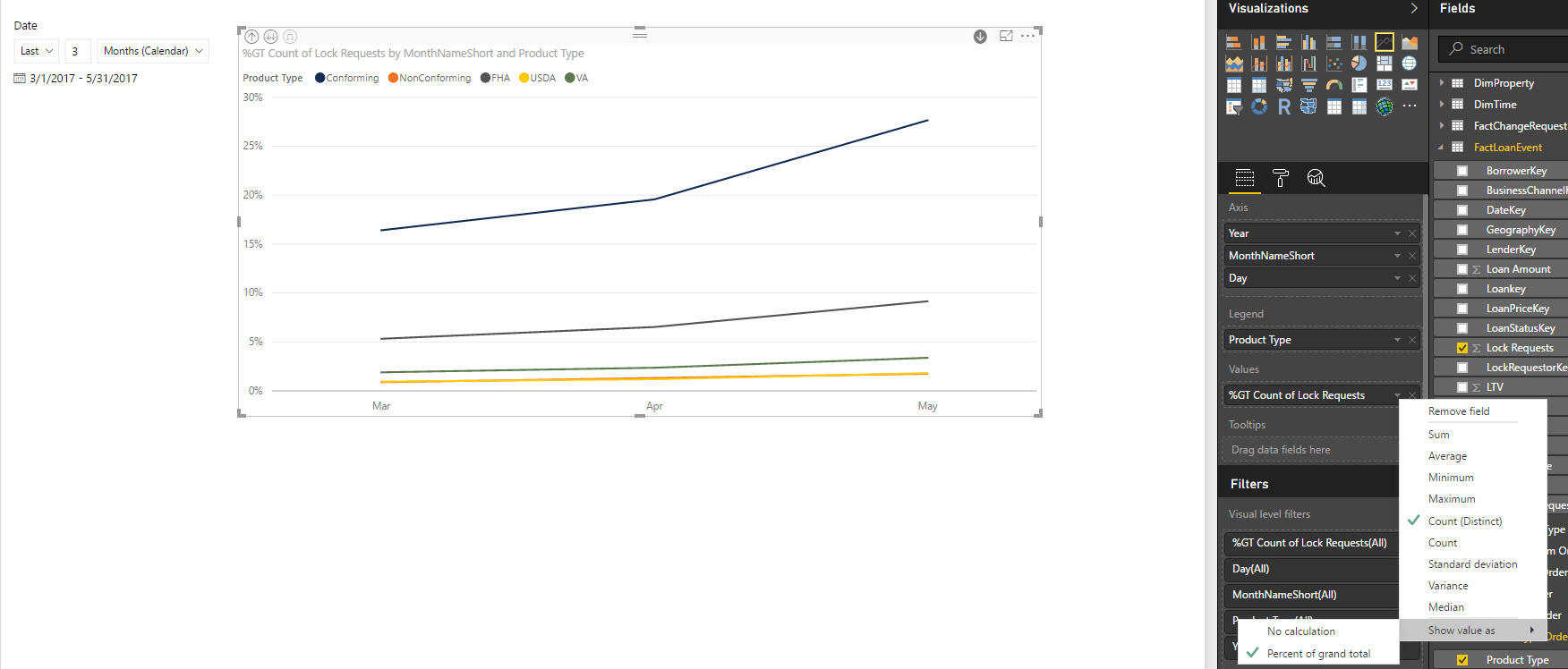Select the clustered column chart visualization

click(x=1308, y=42)
